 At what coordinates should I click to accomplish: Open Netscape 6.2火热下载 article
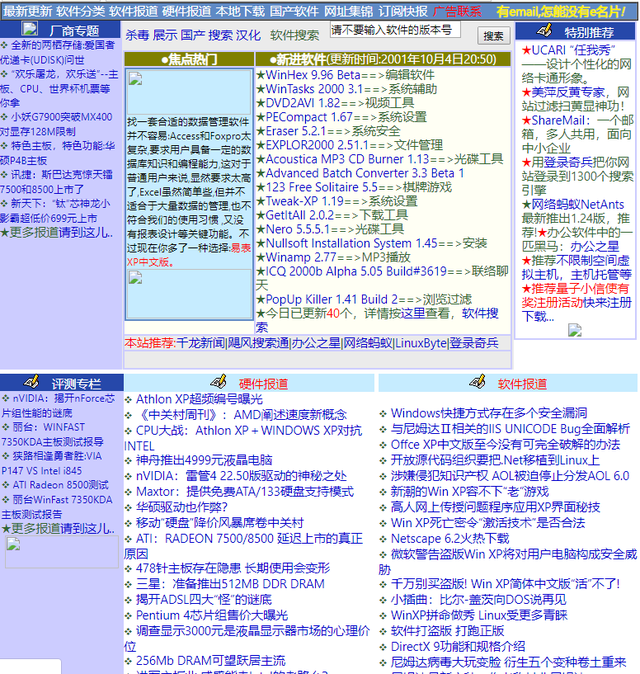point(450,539)
